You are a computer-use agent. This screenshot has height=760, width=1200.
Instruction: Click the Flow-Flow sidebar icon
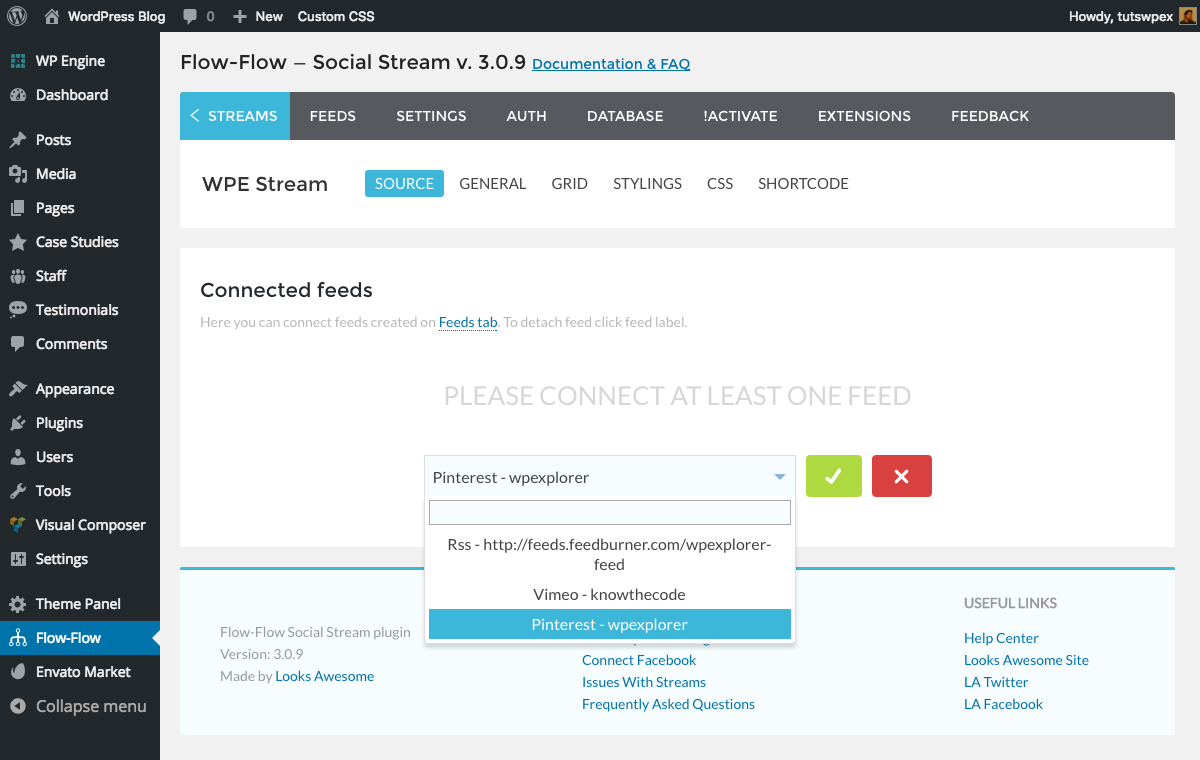pyautogui.click(x=17, y=638)
